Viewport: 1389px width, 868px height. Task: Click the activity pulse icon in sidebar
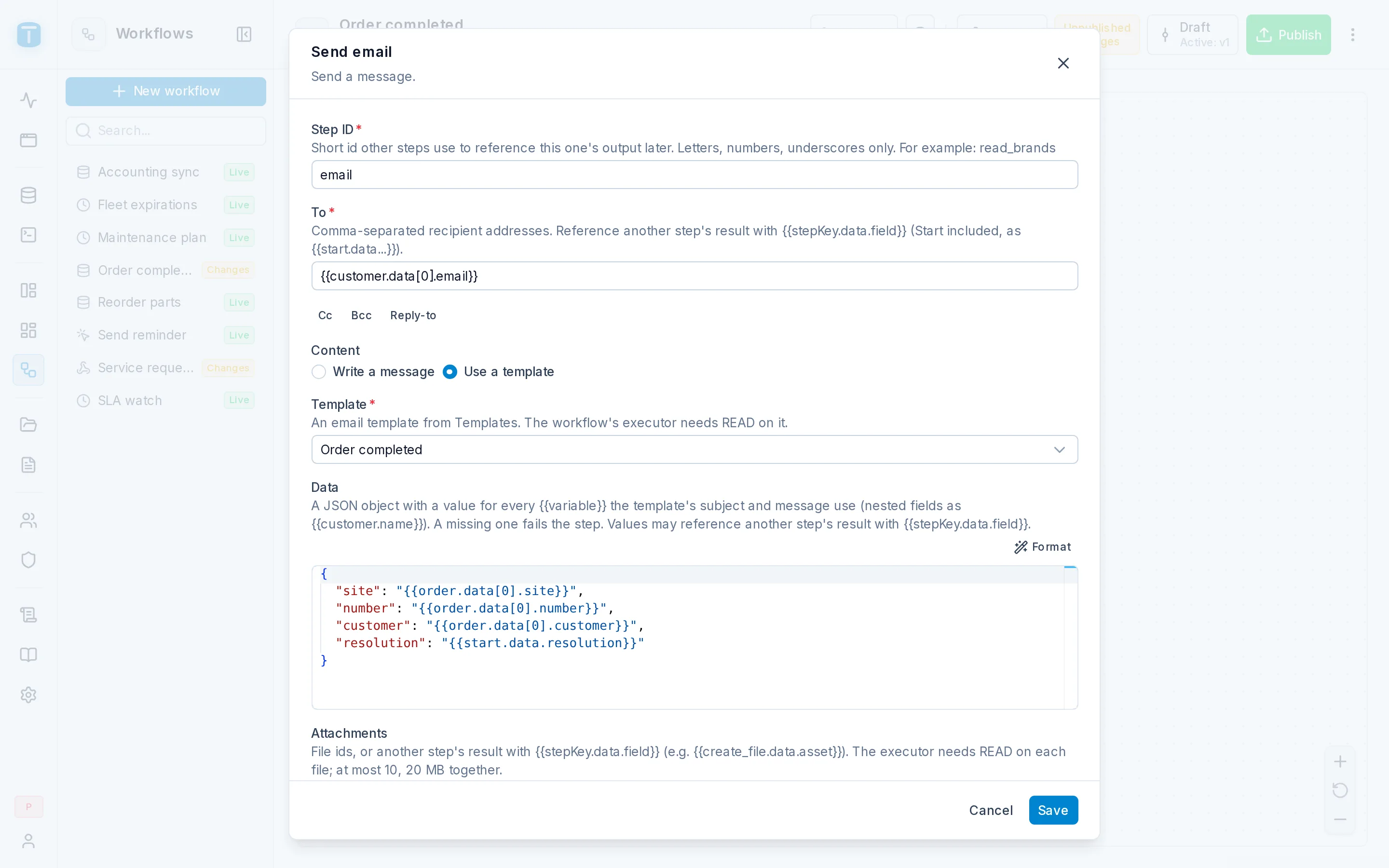coord(28,100)
